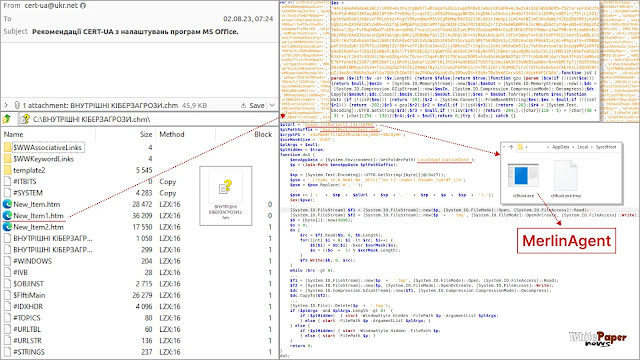
Task: Click the size value 4 096 for #IDXHDR
Action: (144, 307)
